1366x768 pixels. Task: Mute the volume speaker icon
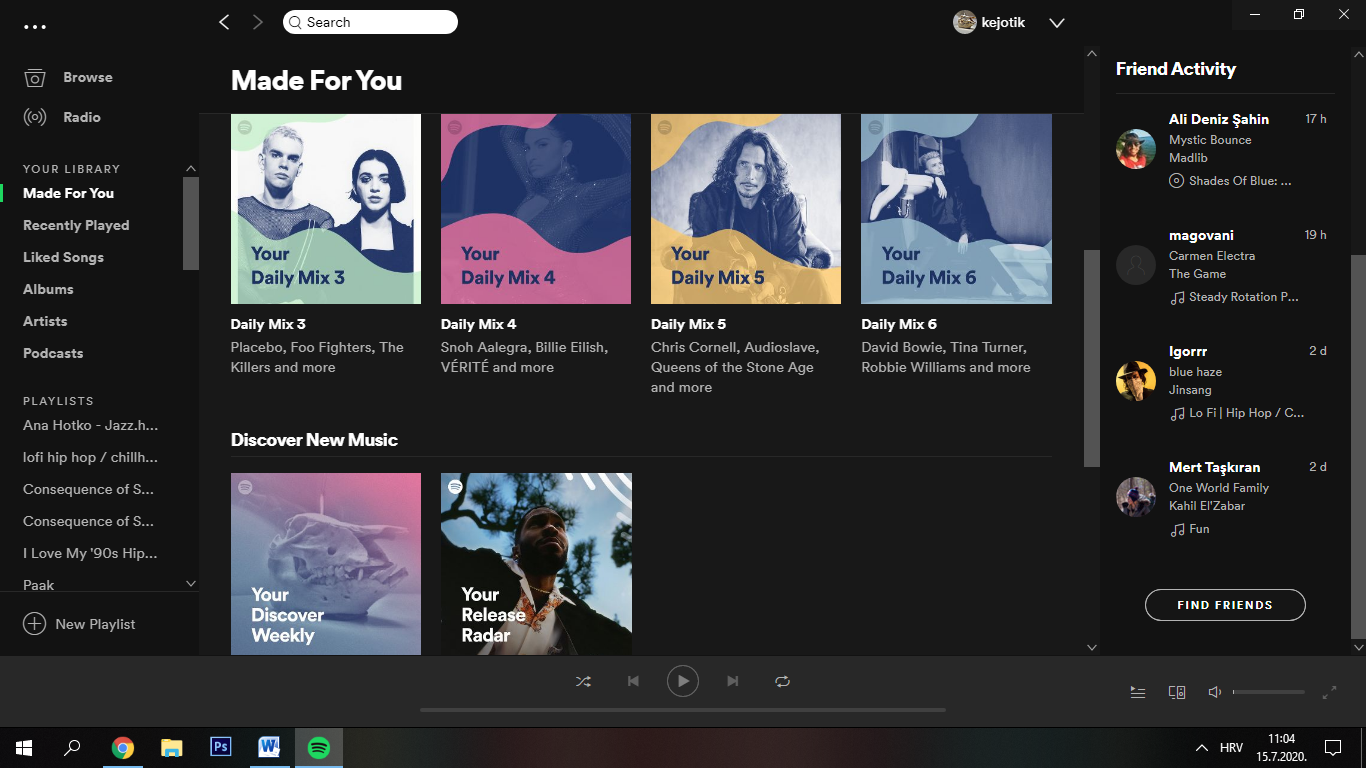pos(1214,692)
